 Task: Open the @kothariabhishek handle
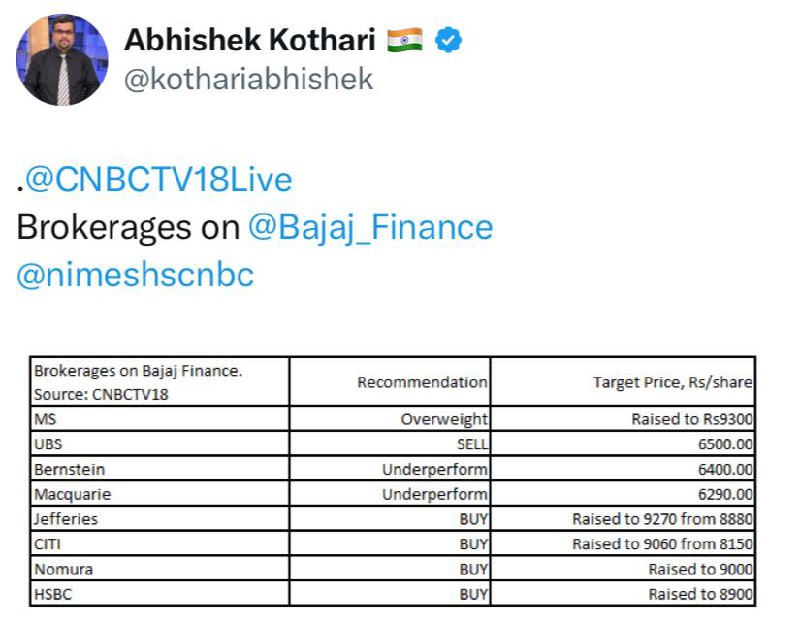(248, 79)
